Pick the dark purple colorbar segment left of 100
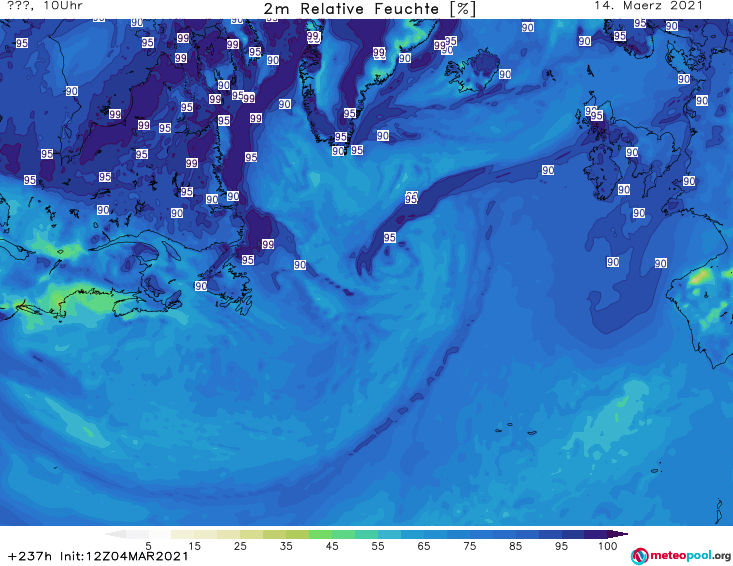This screenshot has height=566, width=733. pos(596,534)
